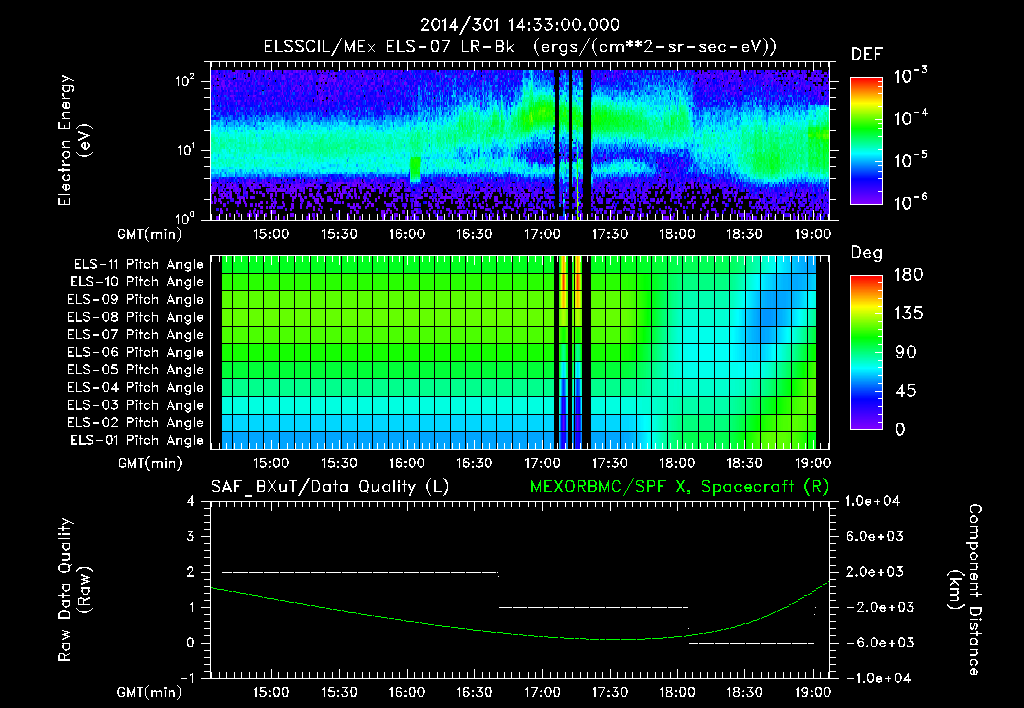
Task: Click the 180 tick on Deg color bar
Action: coord(908,275)
